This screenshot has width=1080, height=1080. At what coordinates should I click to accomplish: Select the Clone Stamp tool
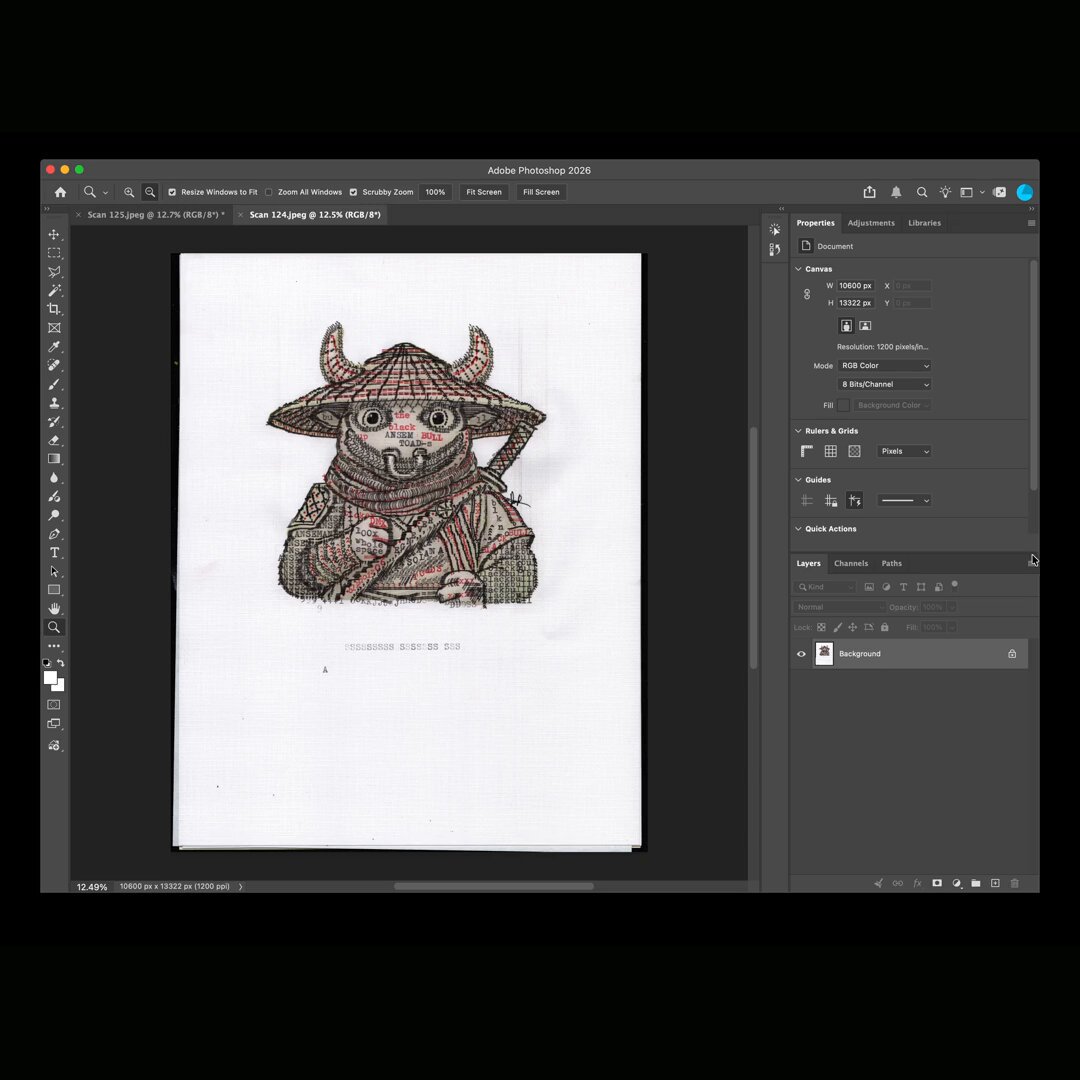[x=54, y=403]
